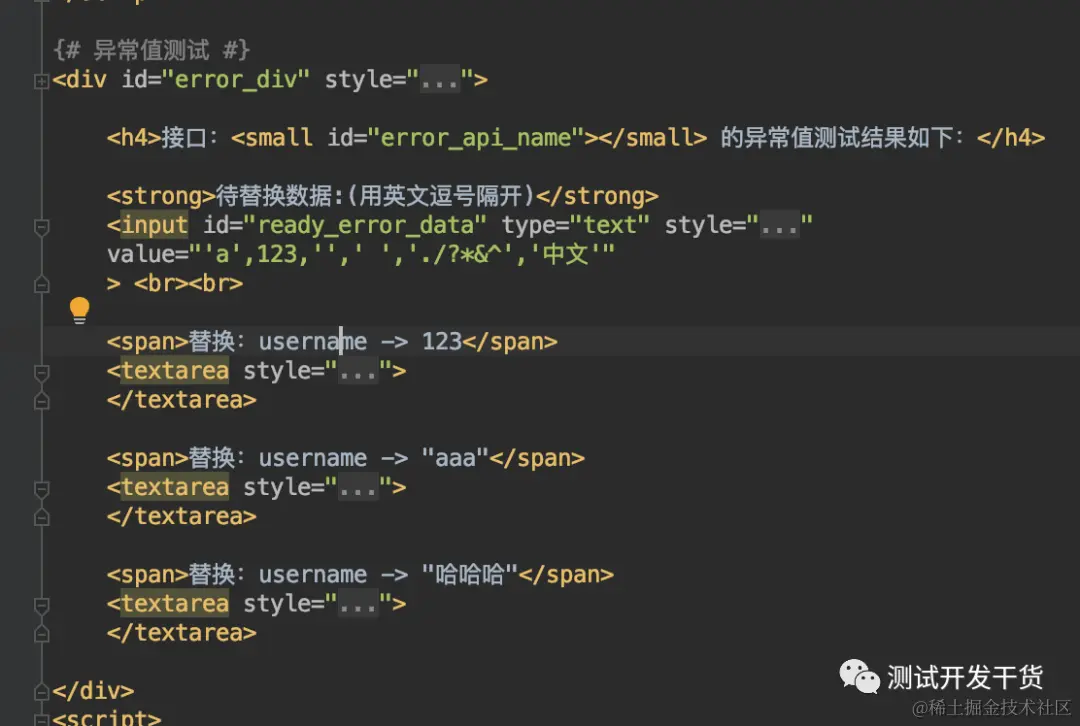Viewport: 1080px width, 726px height.
Task: Click the id value "error_div"
Action: click(236, 80)
